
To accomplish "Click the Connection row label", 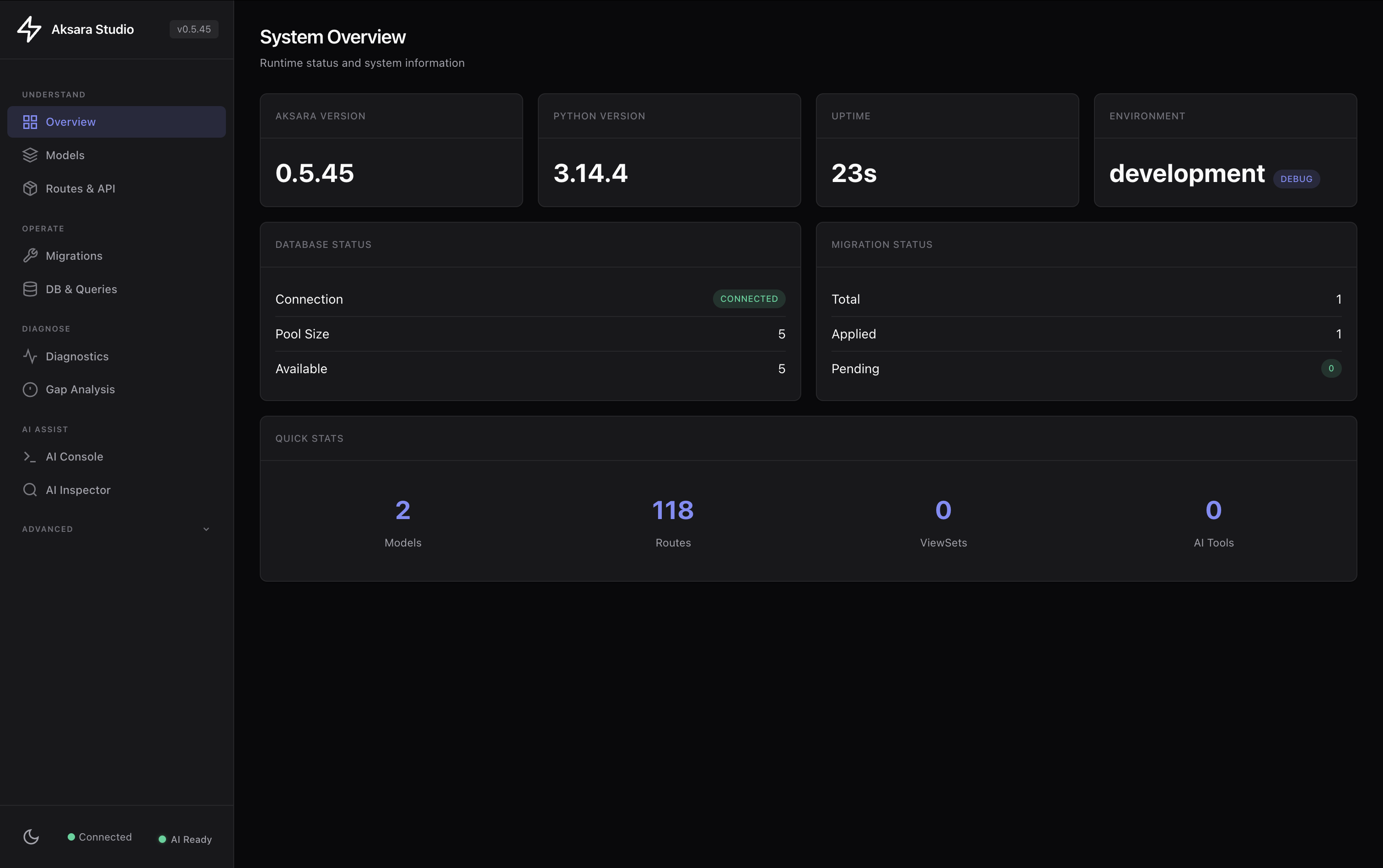I will click(x=309, y=299).
